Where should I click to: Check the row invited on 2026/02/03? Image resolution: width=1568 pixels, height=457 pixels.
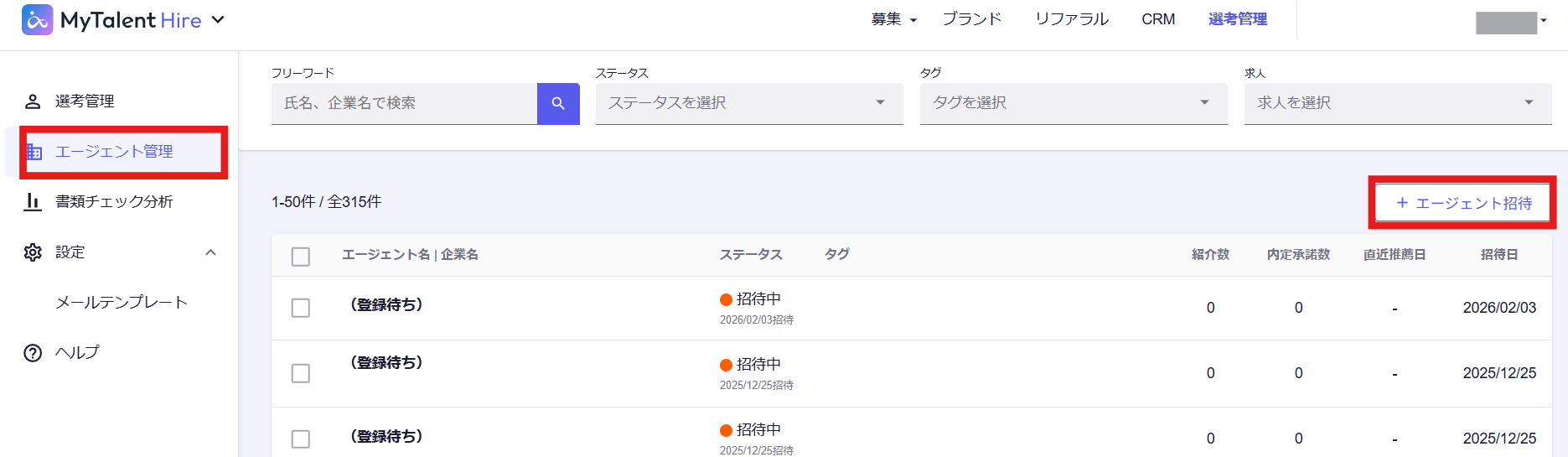click(x=301, y=308)
